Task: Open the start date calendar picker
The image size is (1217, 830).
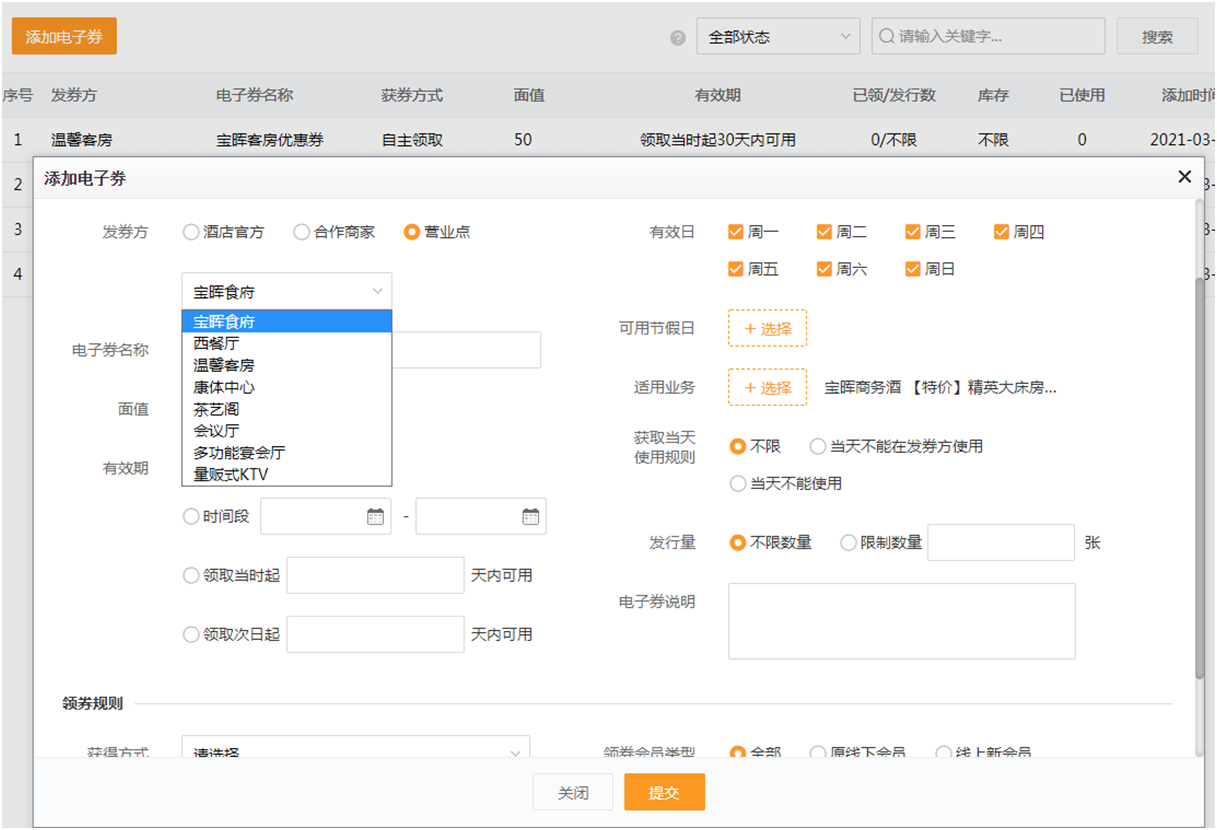Action: [375, 517]
